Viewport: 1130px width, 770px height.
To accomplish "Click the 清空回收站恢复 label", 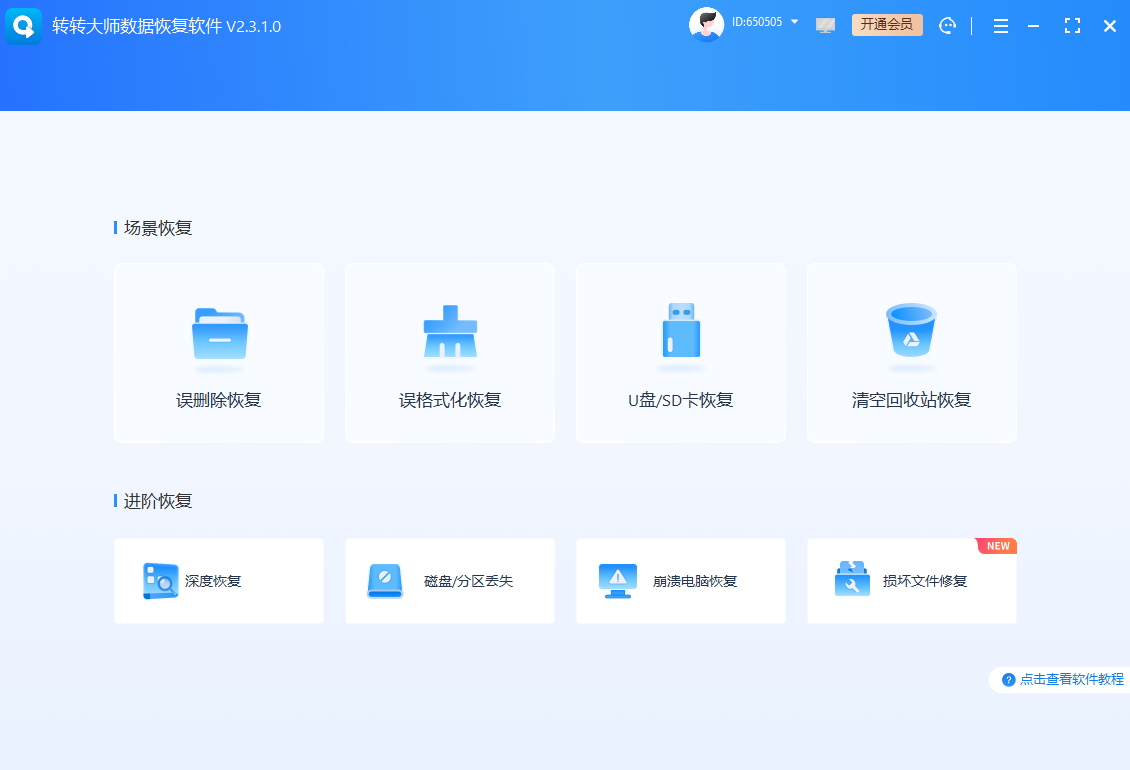I will pyautogui.click(x=911, y=400).
